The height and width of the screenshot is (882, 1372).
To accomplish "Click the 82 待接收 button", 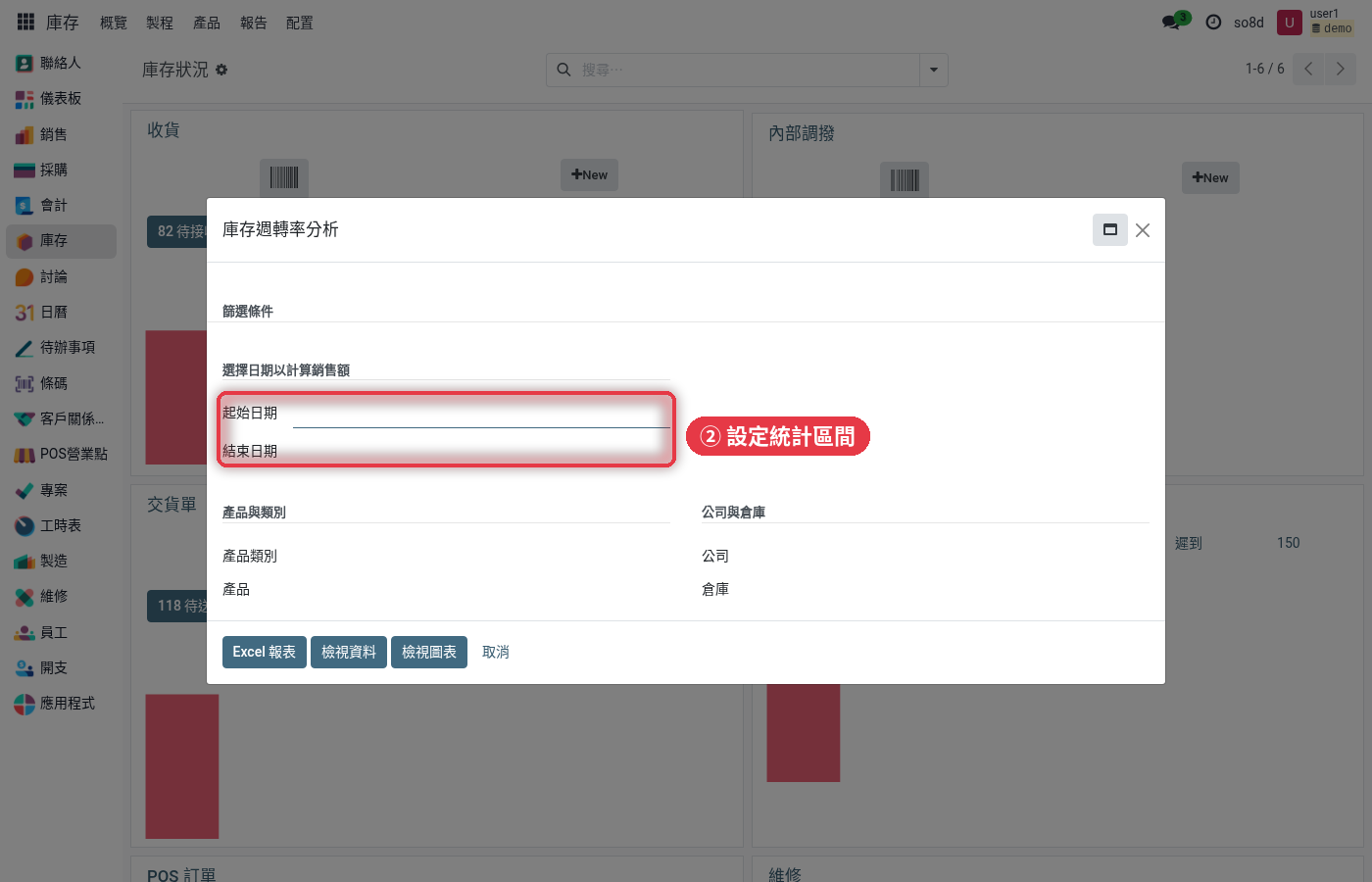I will 177,232.
